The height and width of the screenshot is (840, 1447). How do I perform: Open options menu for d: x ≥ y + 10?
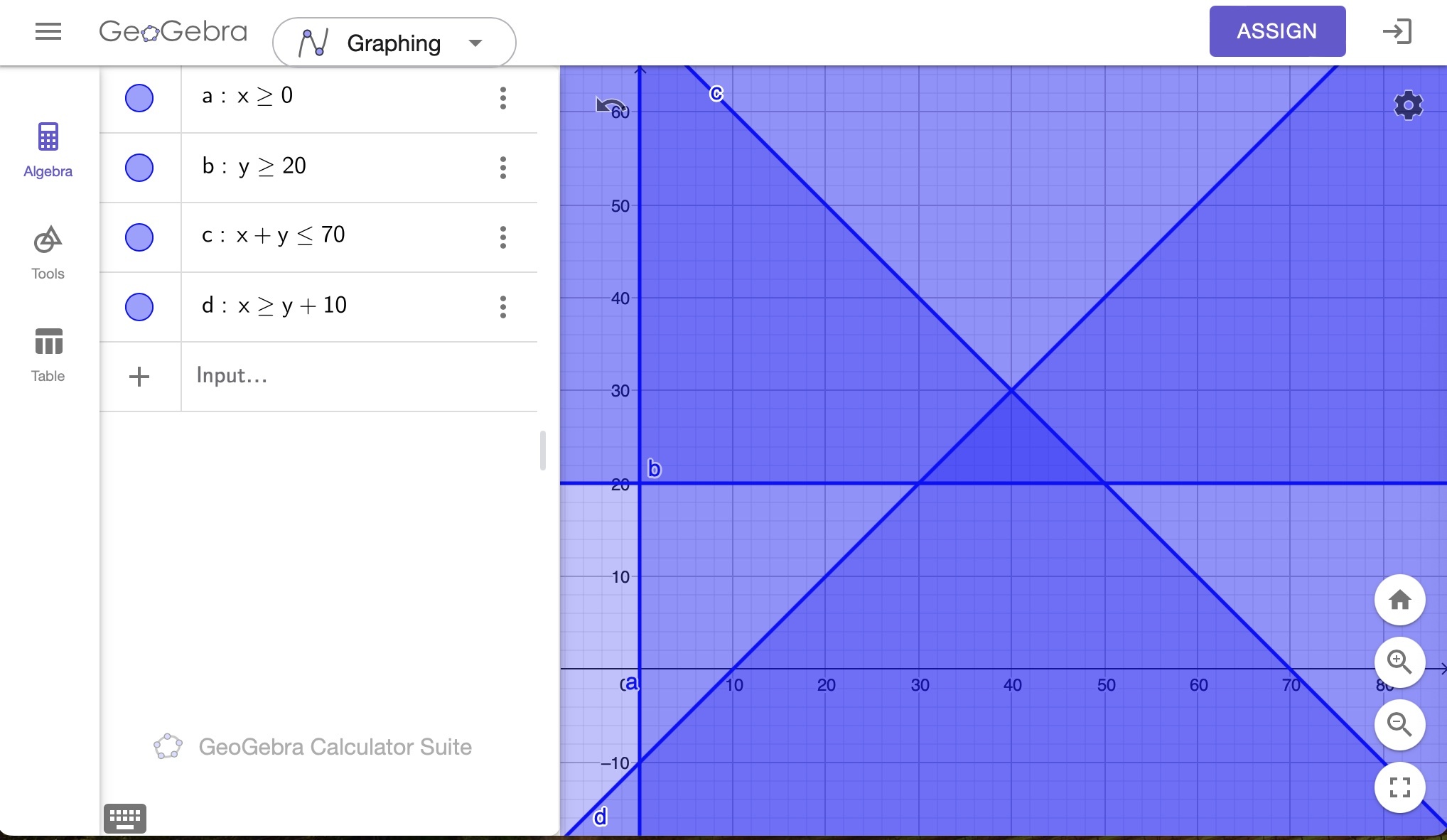[503, 307]
